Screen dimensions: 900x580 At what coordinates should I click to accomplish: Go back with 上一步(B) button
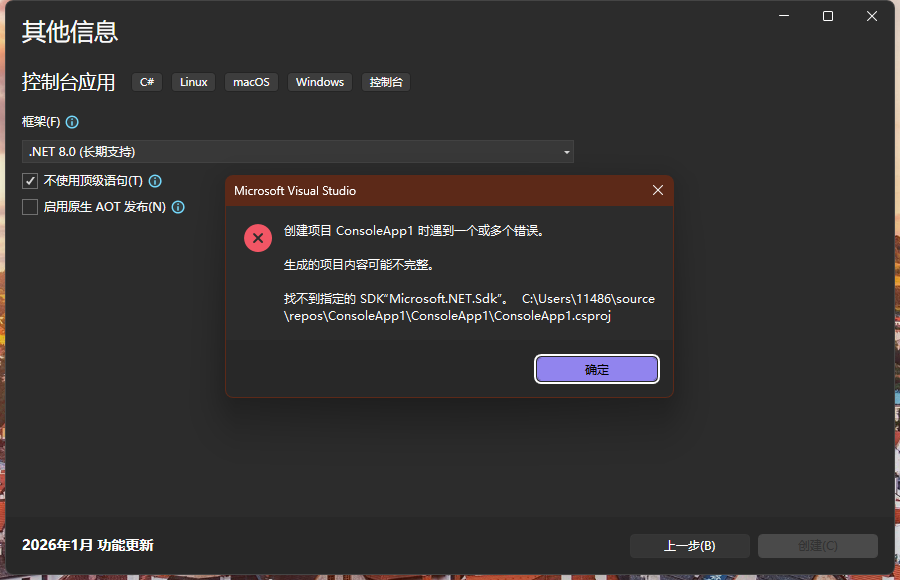(690, 546)
